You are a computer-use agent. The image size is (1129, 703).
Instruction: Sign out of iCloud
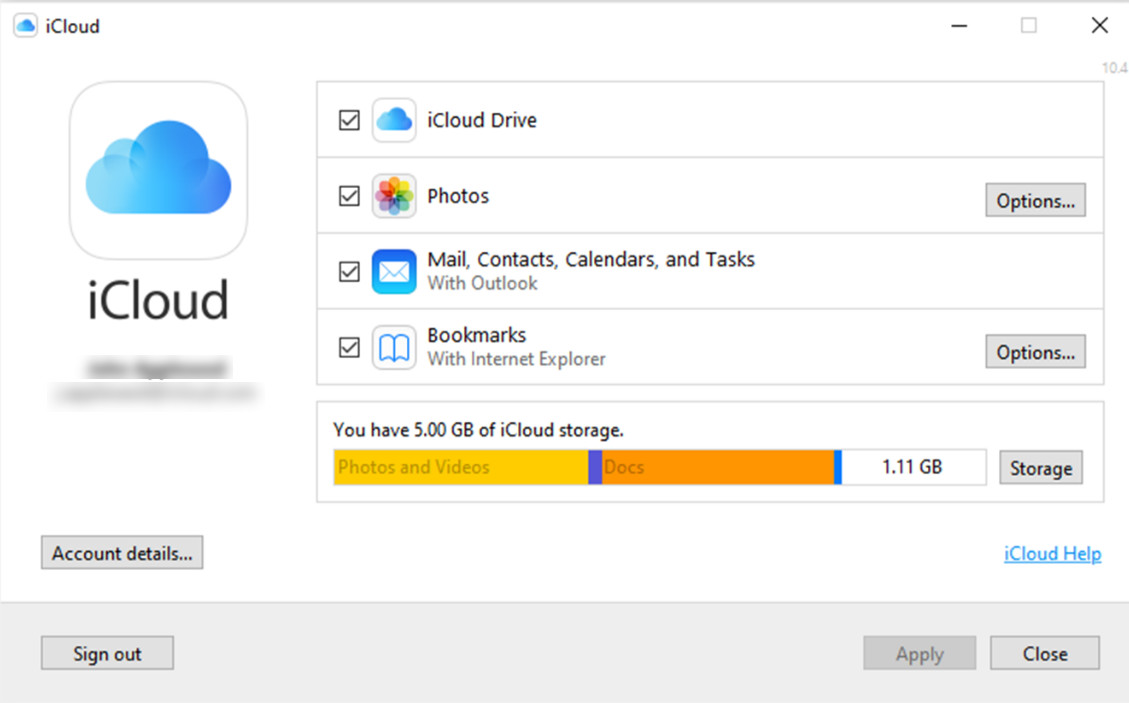[106, 652]
